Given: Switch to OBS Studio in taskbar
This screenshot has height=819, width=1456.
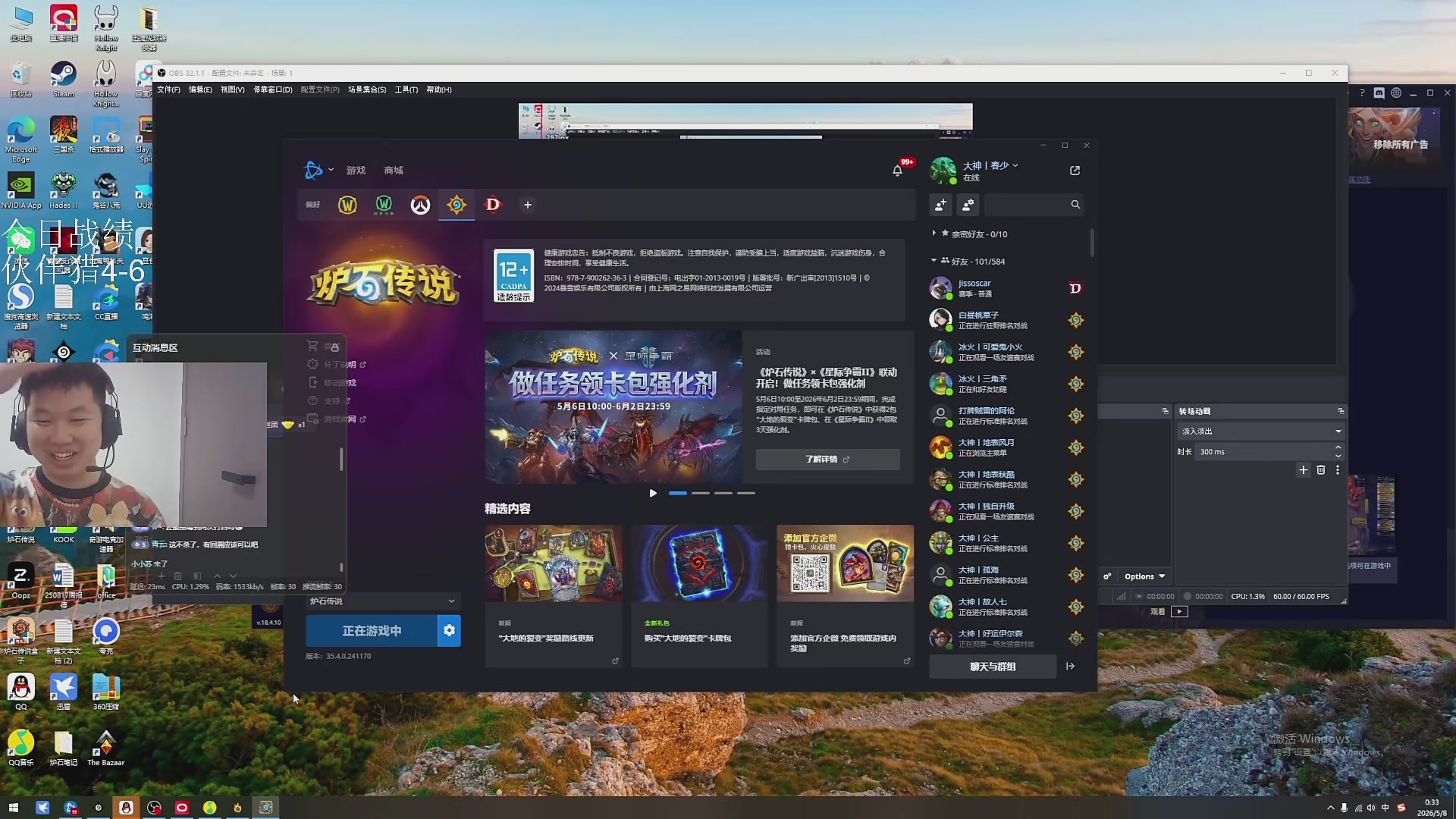Looking at the screenshot, I should (155, 808).
